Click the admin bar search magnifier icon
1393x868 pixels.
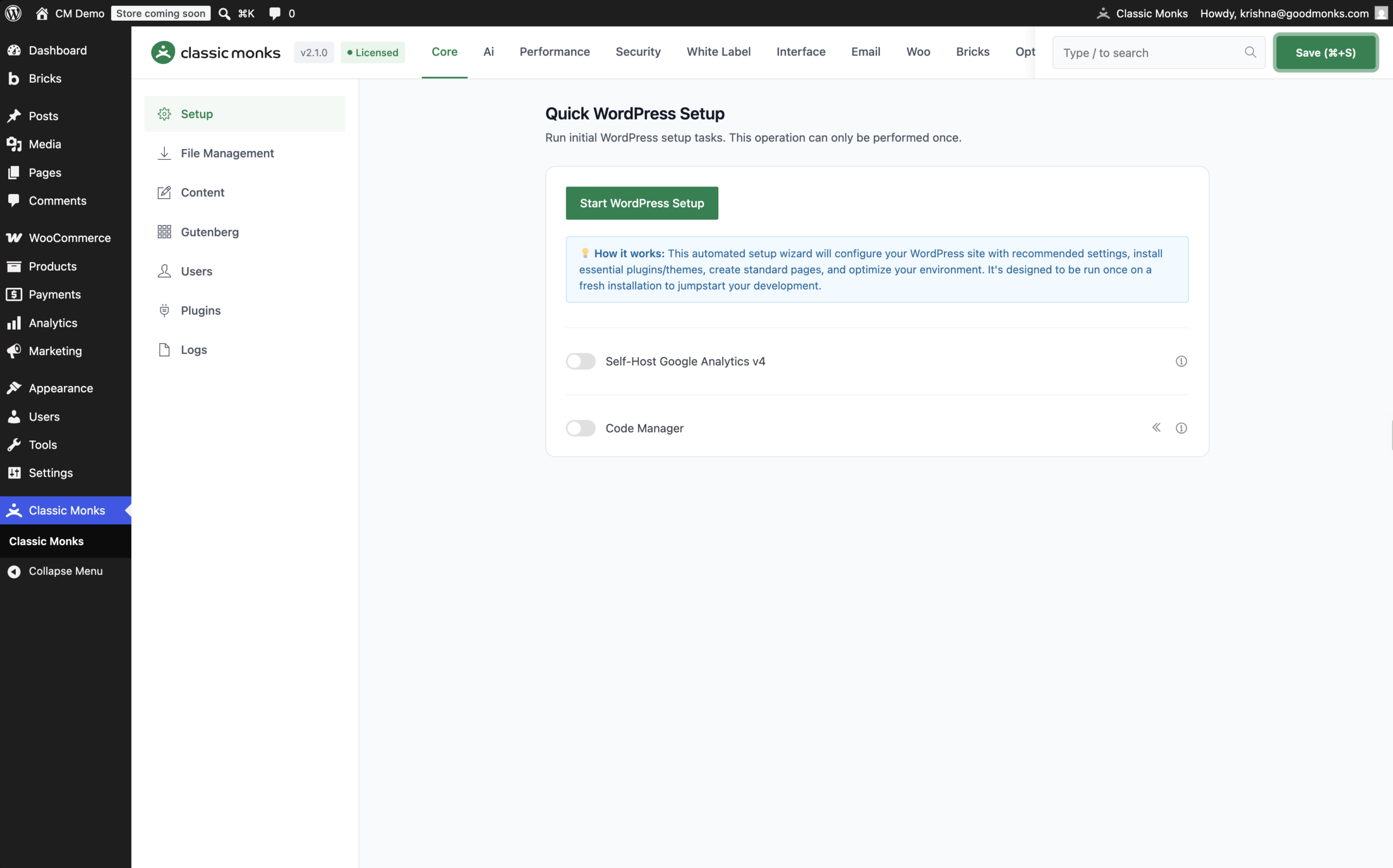point(225,13)
